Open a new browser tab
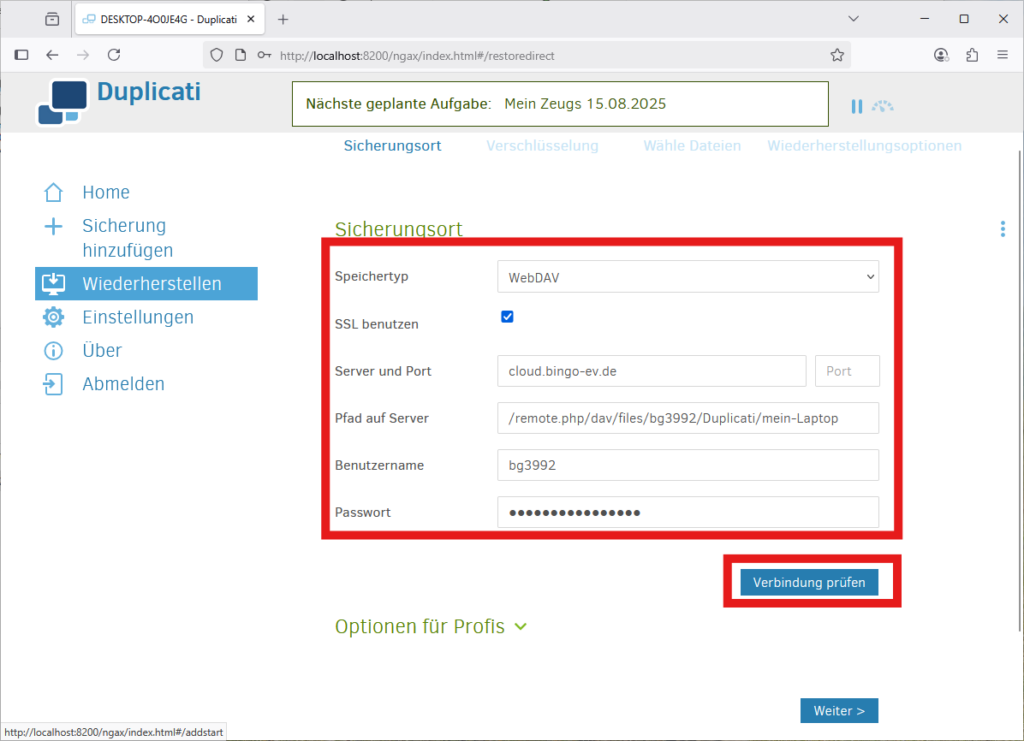 tap(283, 20)
